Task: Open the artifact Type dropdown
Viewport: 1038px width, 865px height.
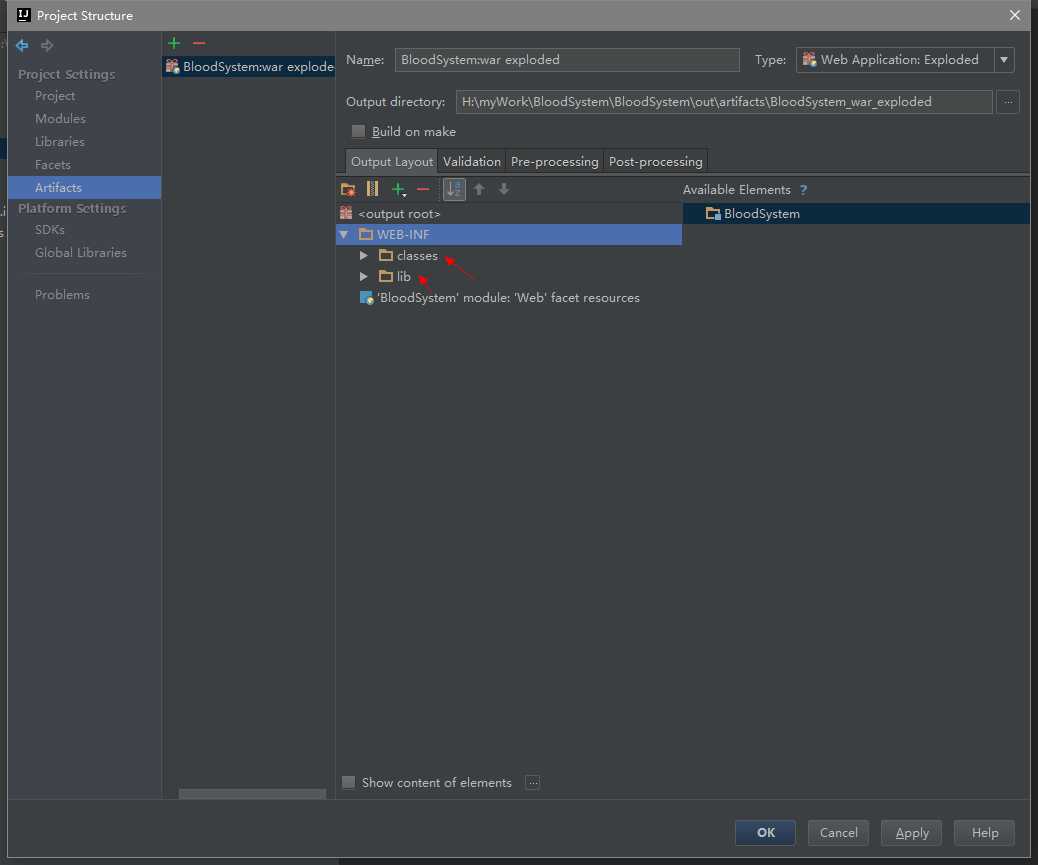Action: [1004, 60]
